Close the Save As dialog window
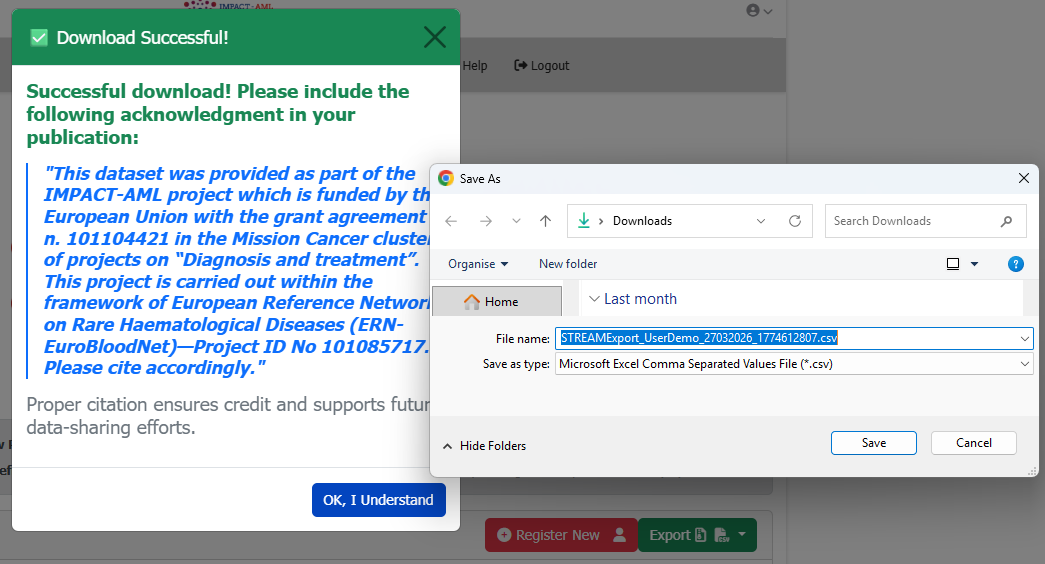1045x564 pixels. tap(1024, 178)
